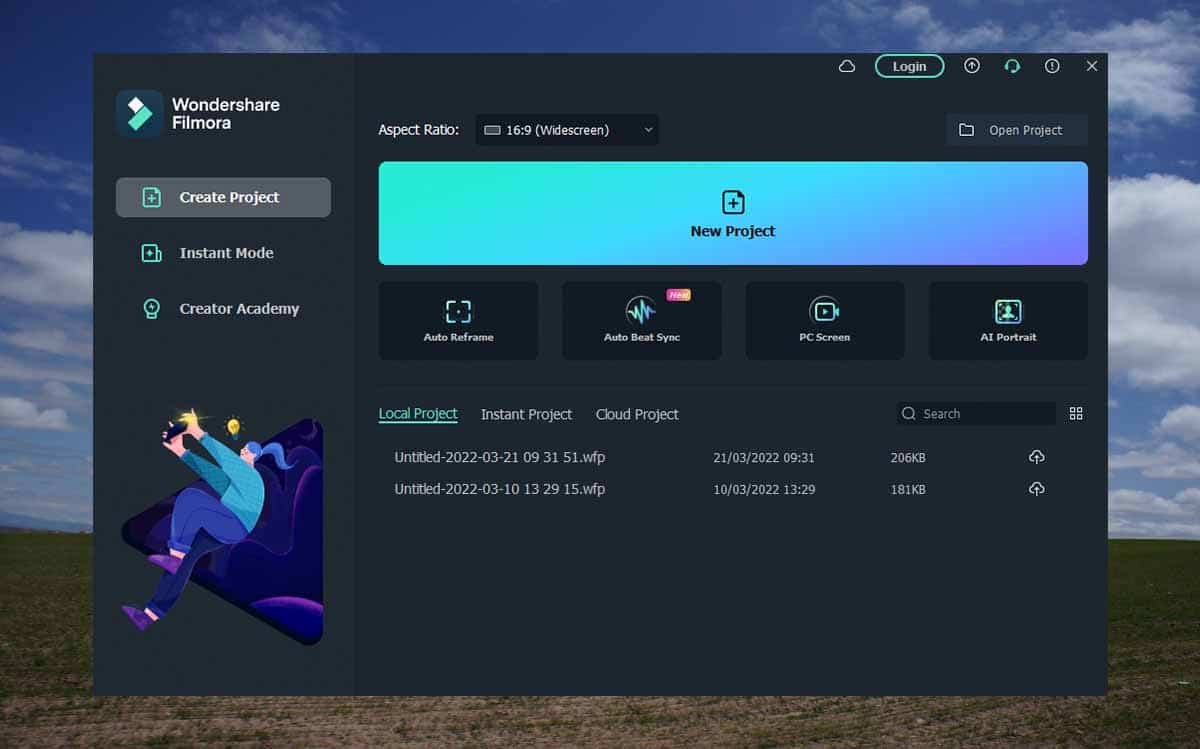Switch to grid view of projects
The image size is (1200, 749).
(1076, 412)
